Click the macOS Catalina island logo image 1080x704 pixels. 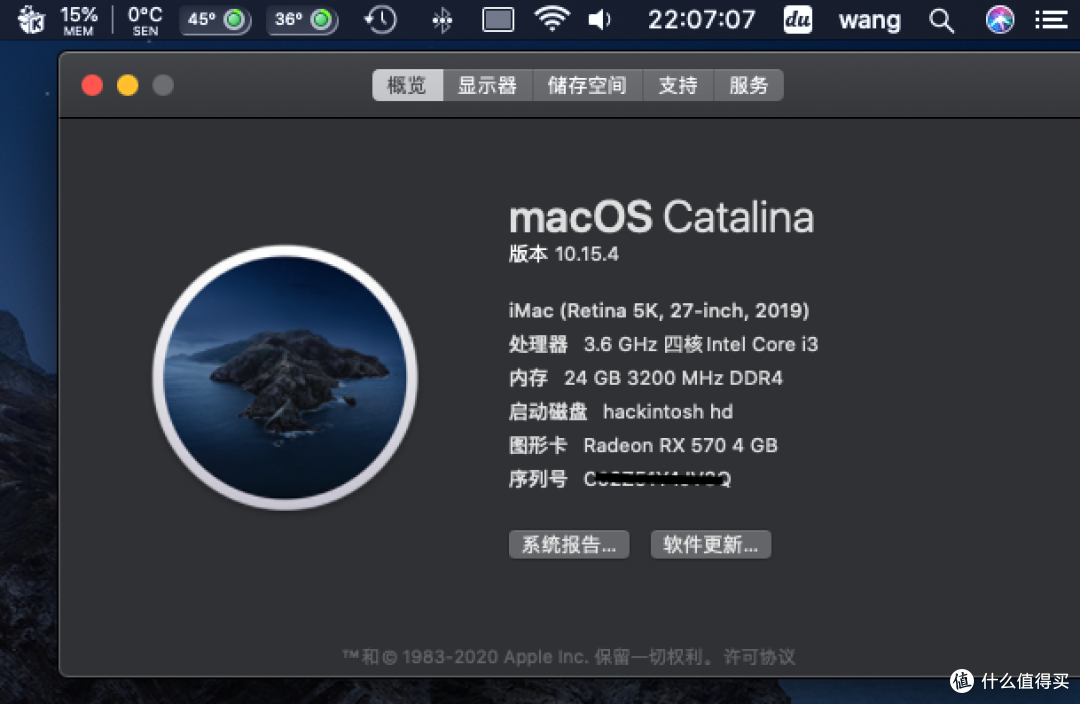tap(285, 377)
